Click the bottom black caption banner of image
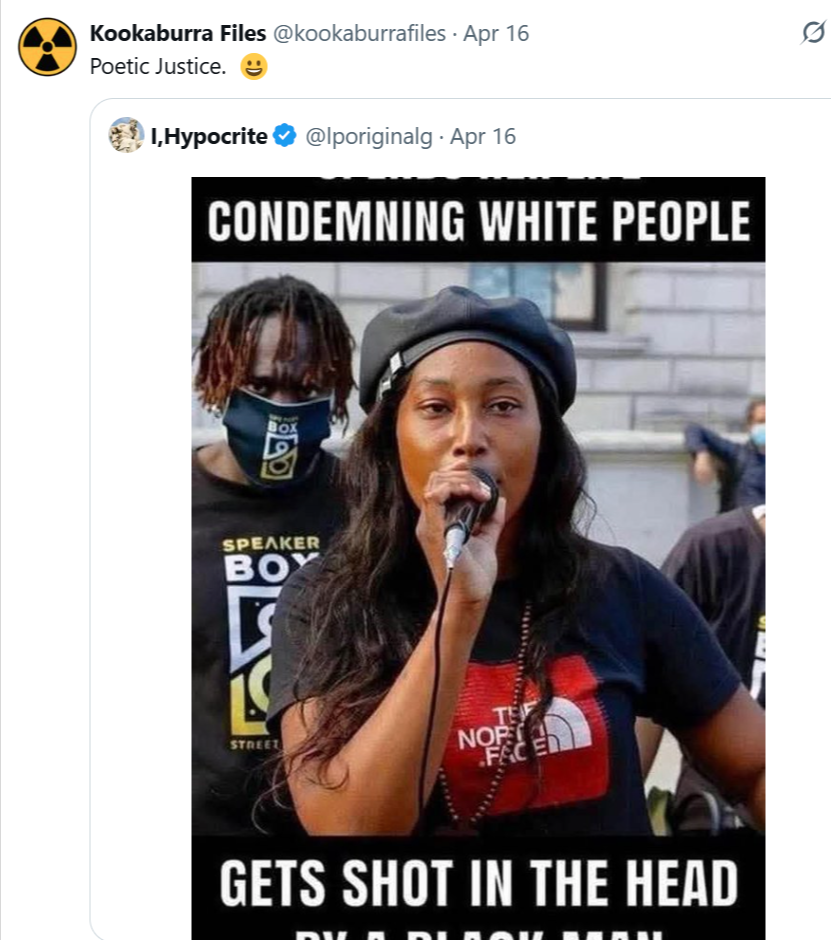This screenshot has height=940, width=831. (478, 887)
